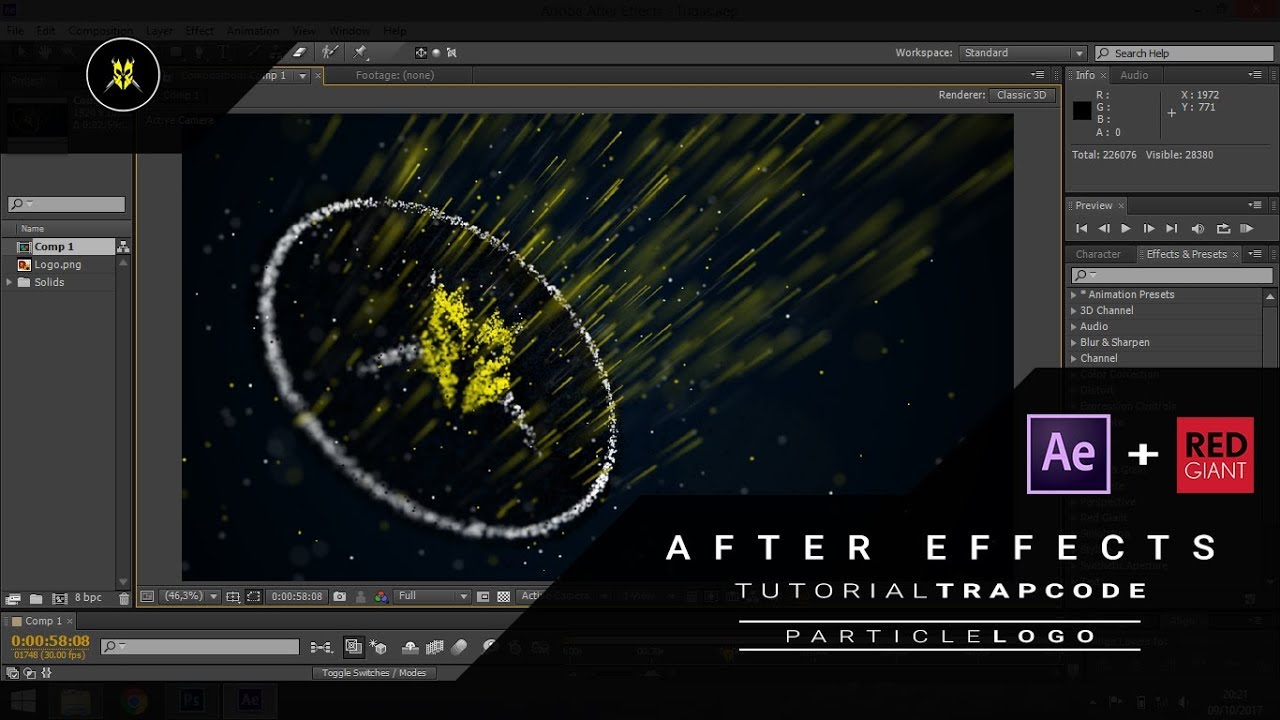Click the Info panel color swatch
Image resolution: width=1280 pixels, height=720 pixels.
1082,111
